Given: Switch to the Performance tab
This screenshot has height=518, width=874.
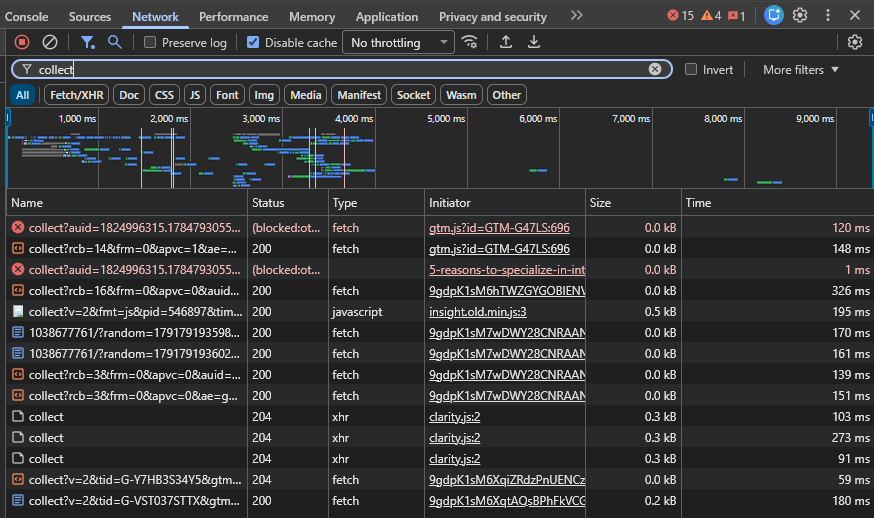Looking at the screenshot, I should tap(234, 17).
